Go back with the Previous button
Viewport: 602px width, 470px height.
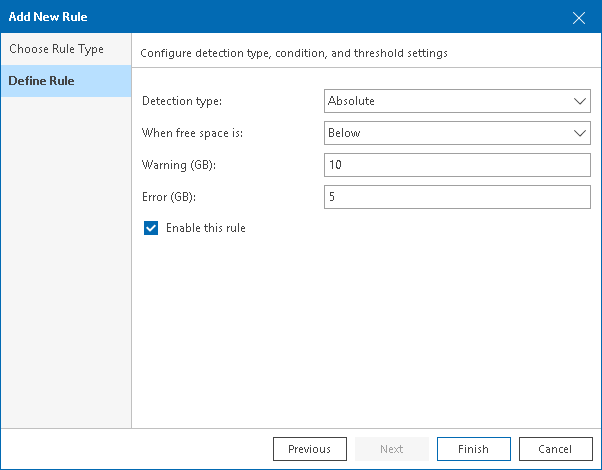[x=309, y=449]
